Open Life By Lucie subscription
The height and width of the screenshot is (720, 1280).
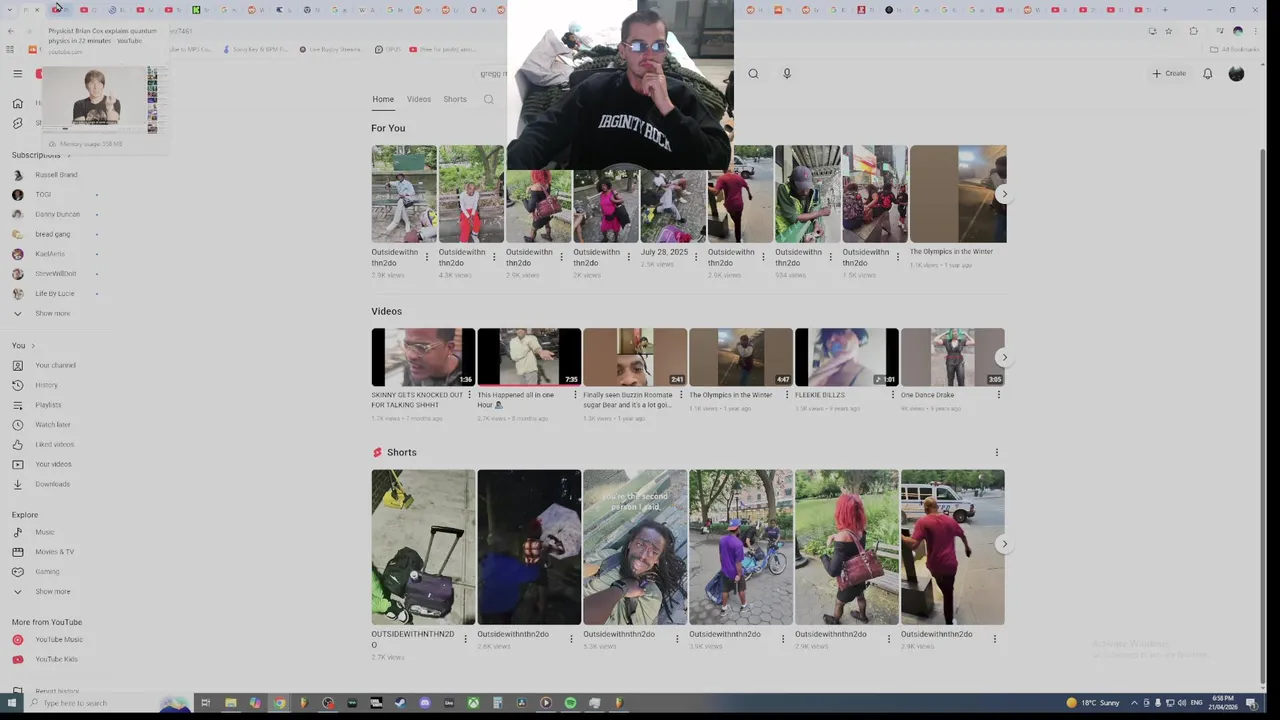pyautogui.click(x=55, y=293)
